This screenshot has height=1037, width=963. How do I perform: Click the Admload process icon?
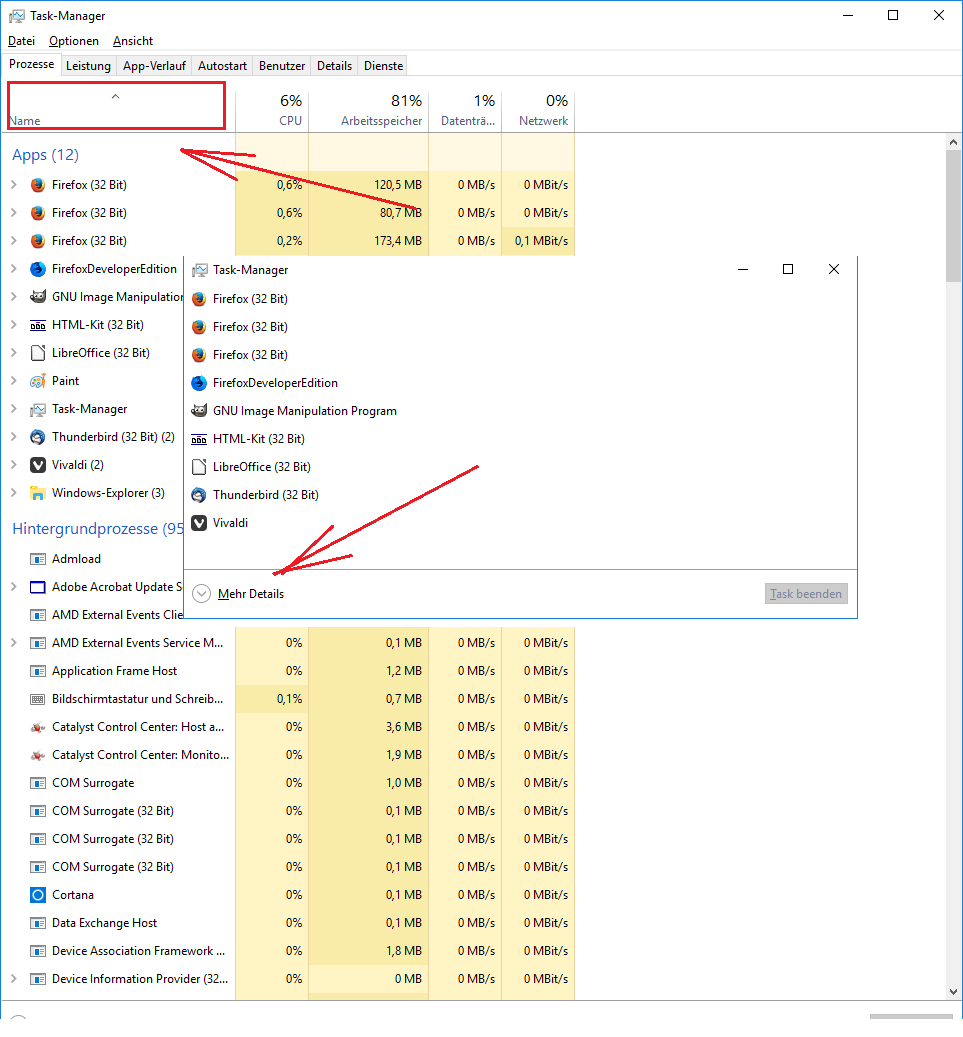[x=38, y=559]
